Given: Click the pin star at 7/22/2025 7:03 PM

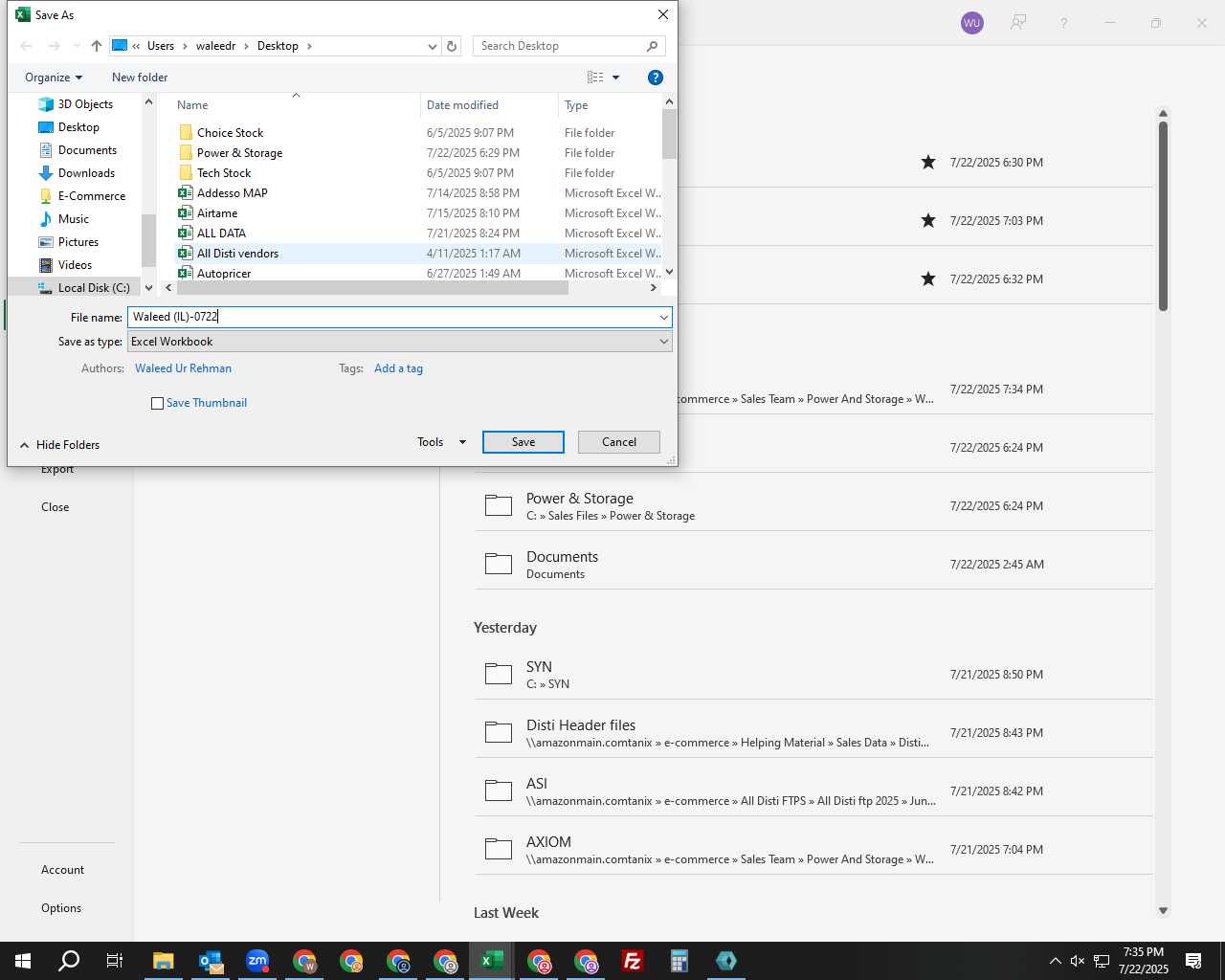Looking at the screenshot, I should 928,221.
